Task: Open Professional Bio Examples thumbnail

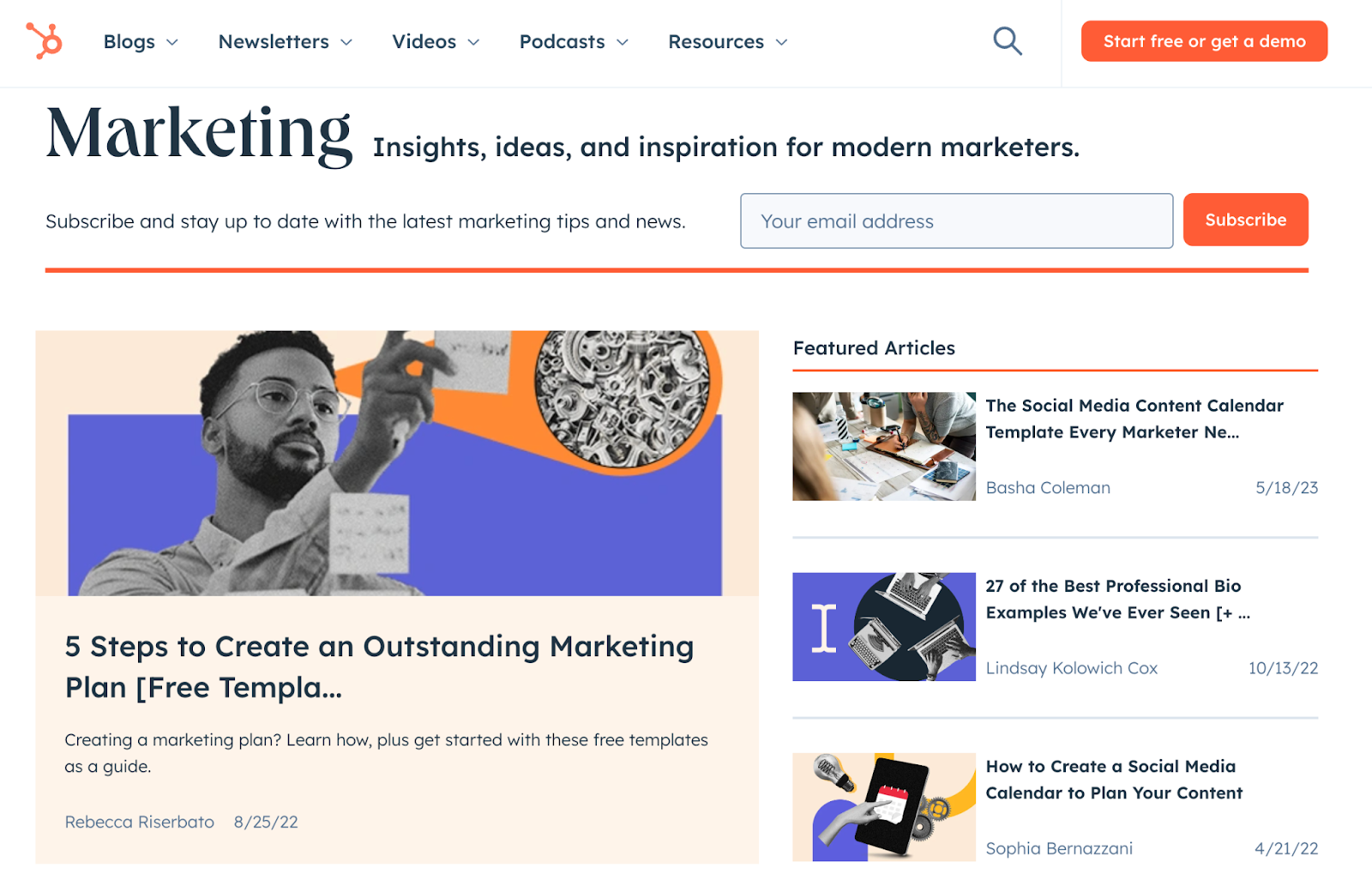Action: [x=884, y=627]
